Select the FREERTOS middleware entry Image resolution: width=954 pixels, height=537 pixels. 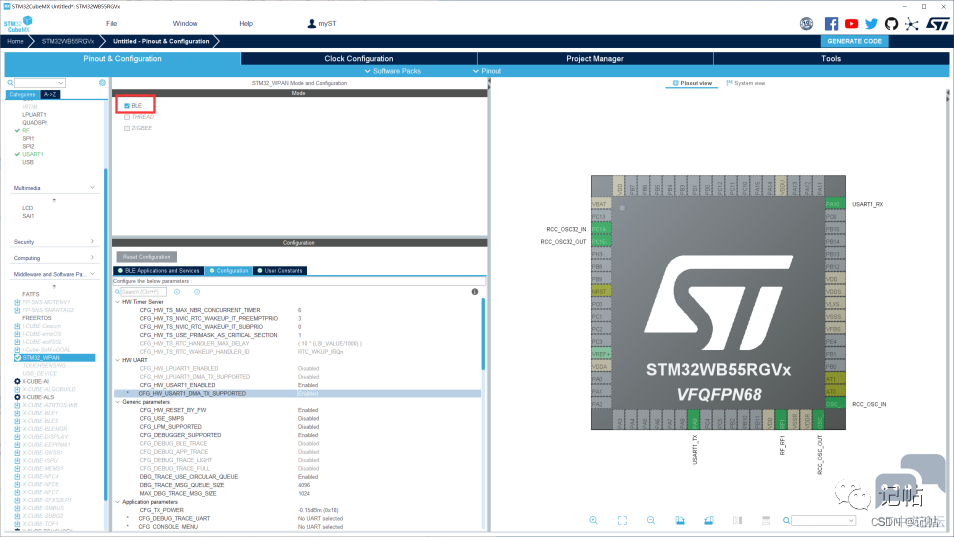coord(37,318)
